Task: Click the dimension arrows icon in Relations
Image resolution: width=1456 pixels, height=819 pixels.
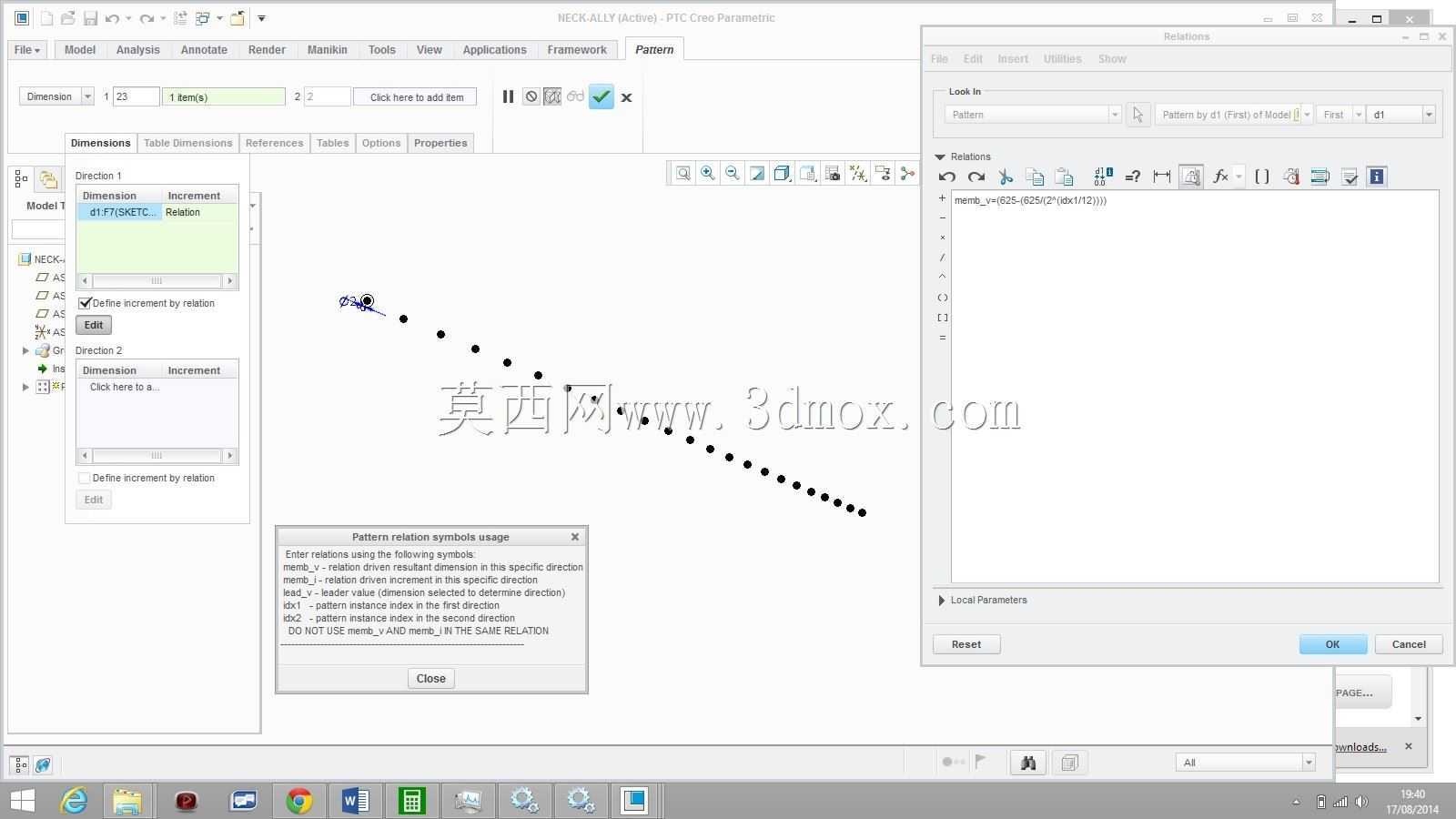Action: [x=1162, y=177]
